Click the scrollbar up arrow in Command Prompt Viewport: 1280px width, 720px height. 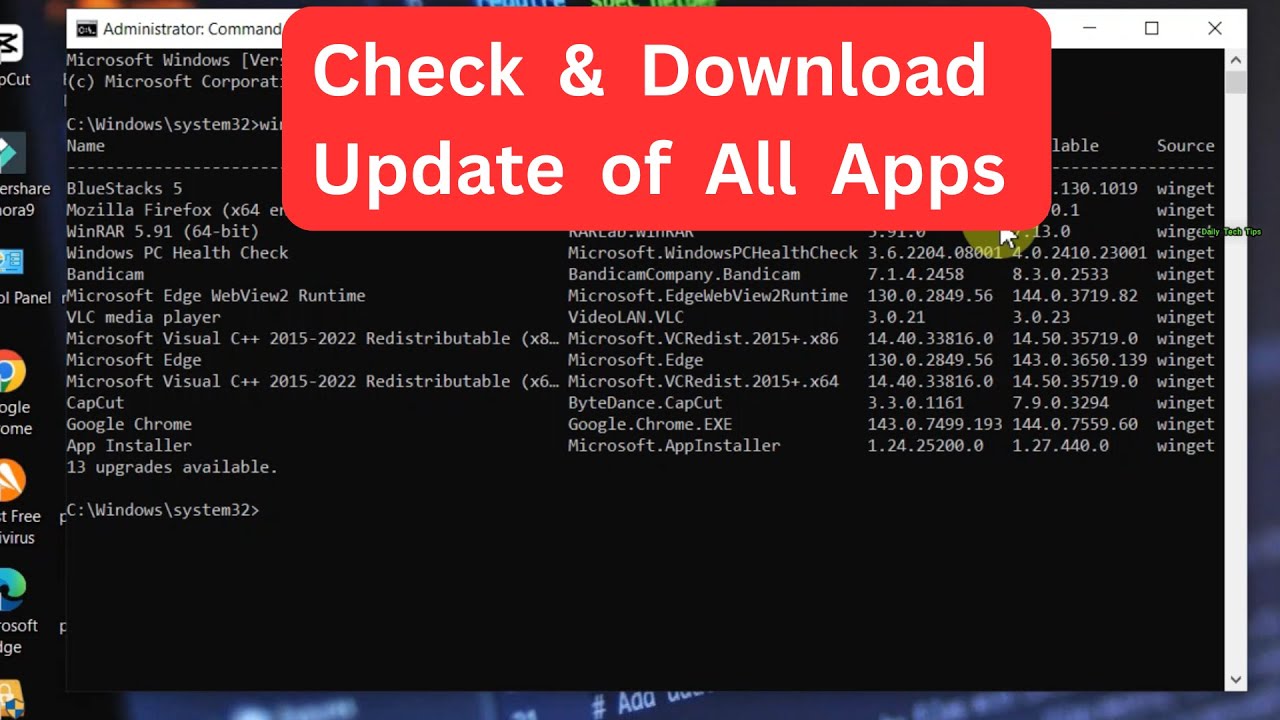click(x=1236, y=59)
